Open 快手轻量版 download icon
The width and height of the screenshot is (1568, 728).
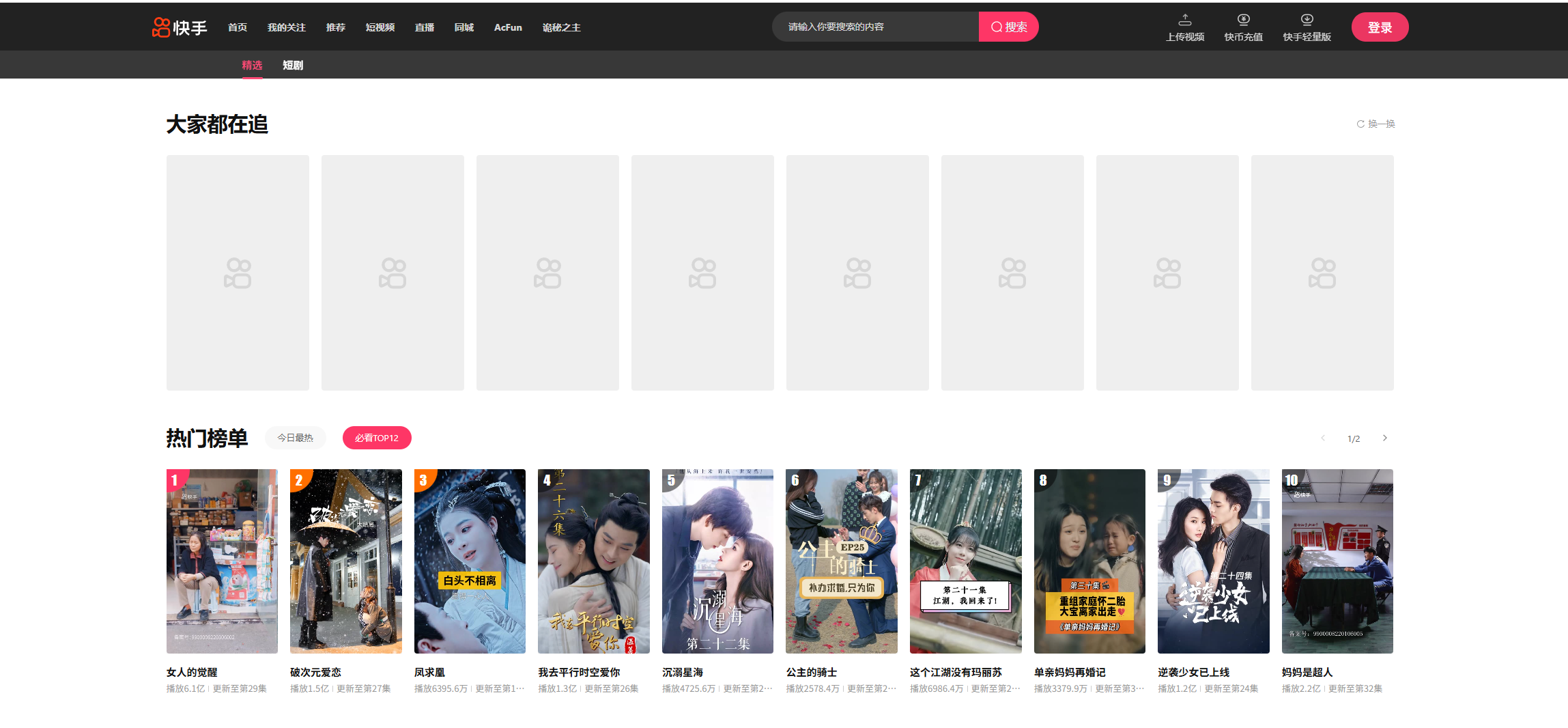click(1307, 20)
